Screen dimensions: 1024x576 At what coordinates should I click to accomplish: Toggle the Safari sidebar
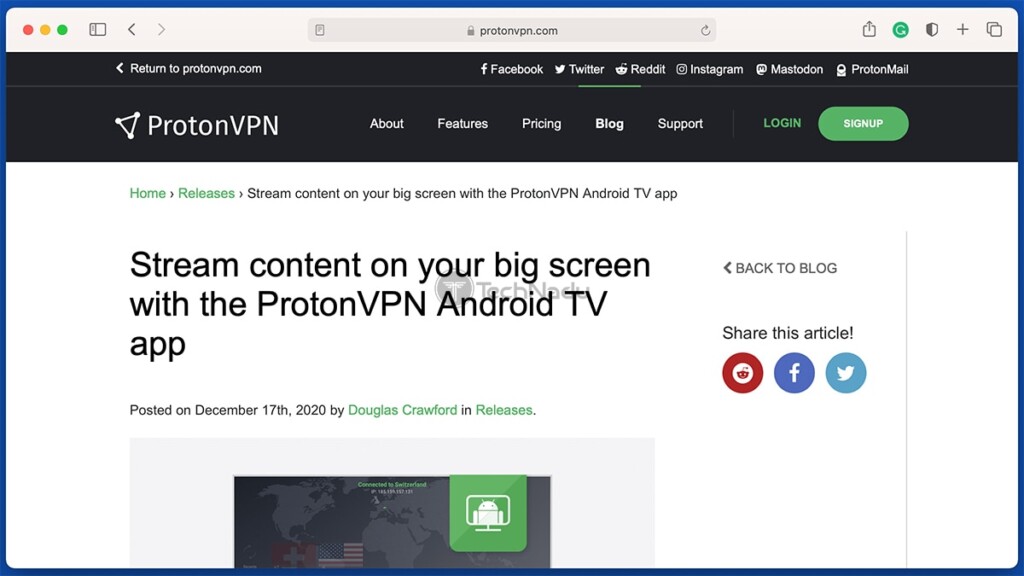[x=97, y=29]
